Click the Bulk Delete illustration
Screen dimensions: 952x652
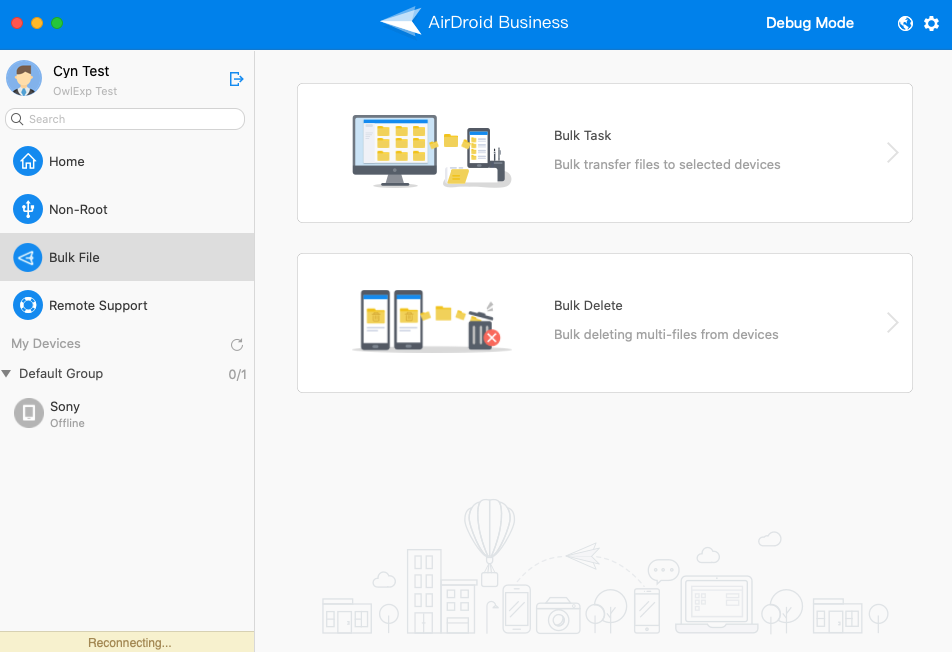(432, 321)
